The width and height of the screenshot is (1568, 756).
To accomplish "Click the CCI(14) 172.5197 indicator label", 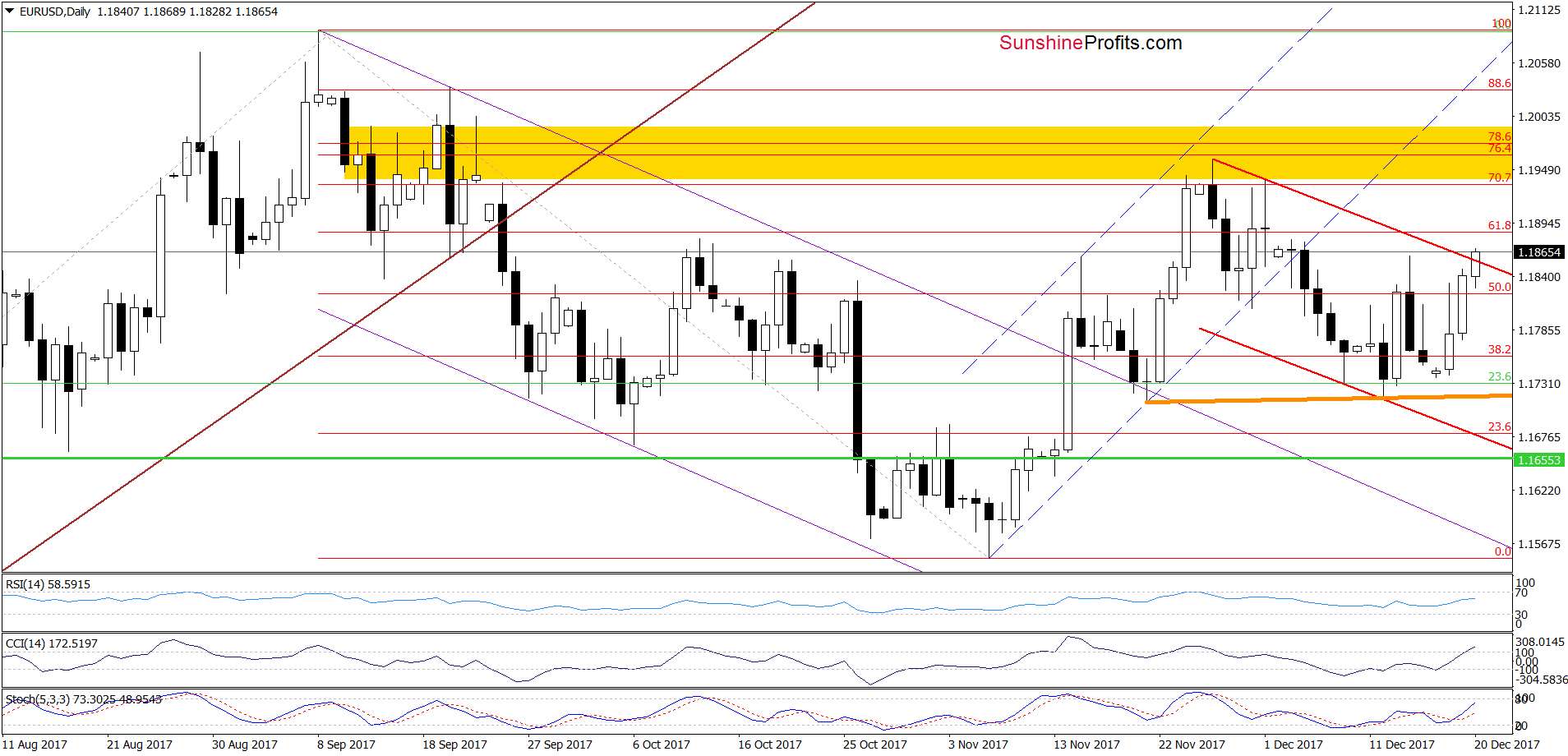I will pyautogui.click(x=51, y=643).
